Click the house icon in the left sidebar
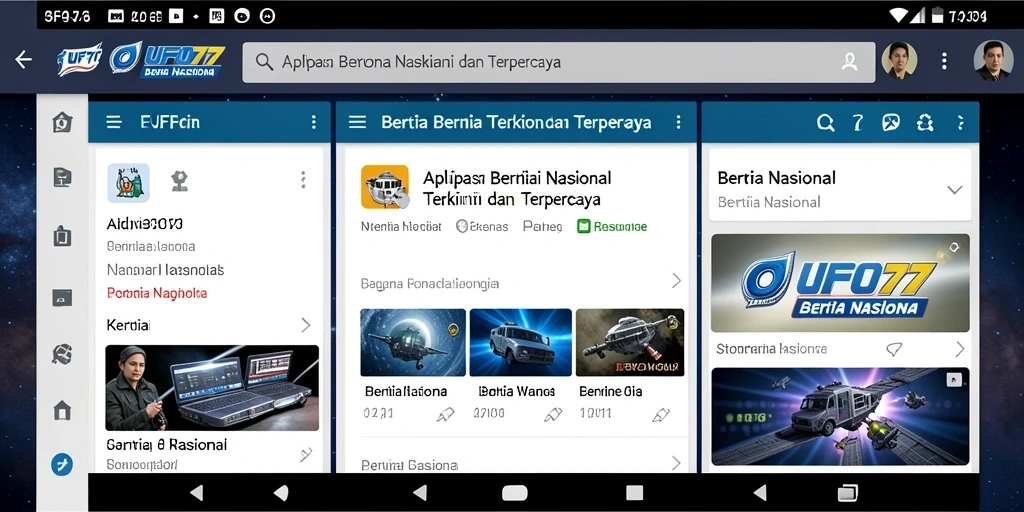Image resolution: width=1024 pixels, height=512 pixels. tap(62, 411)
